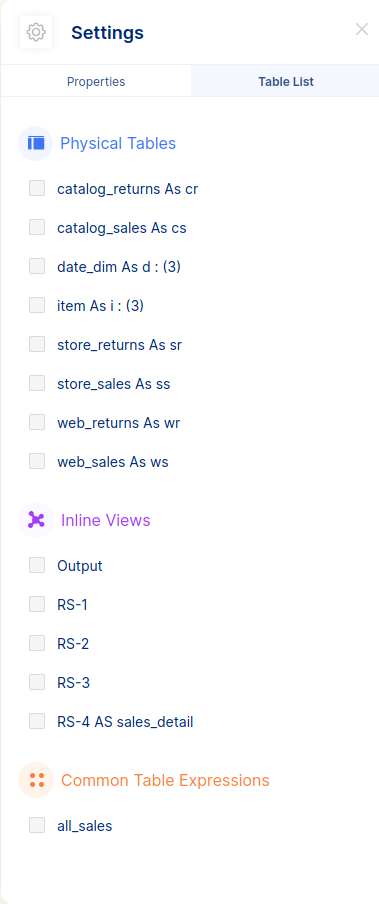The width and height of the screenshot is (379, 904).
Task: Select the store_sales As ss checkbox
Action: pyautogui.click(x=37, y=383)
